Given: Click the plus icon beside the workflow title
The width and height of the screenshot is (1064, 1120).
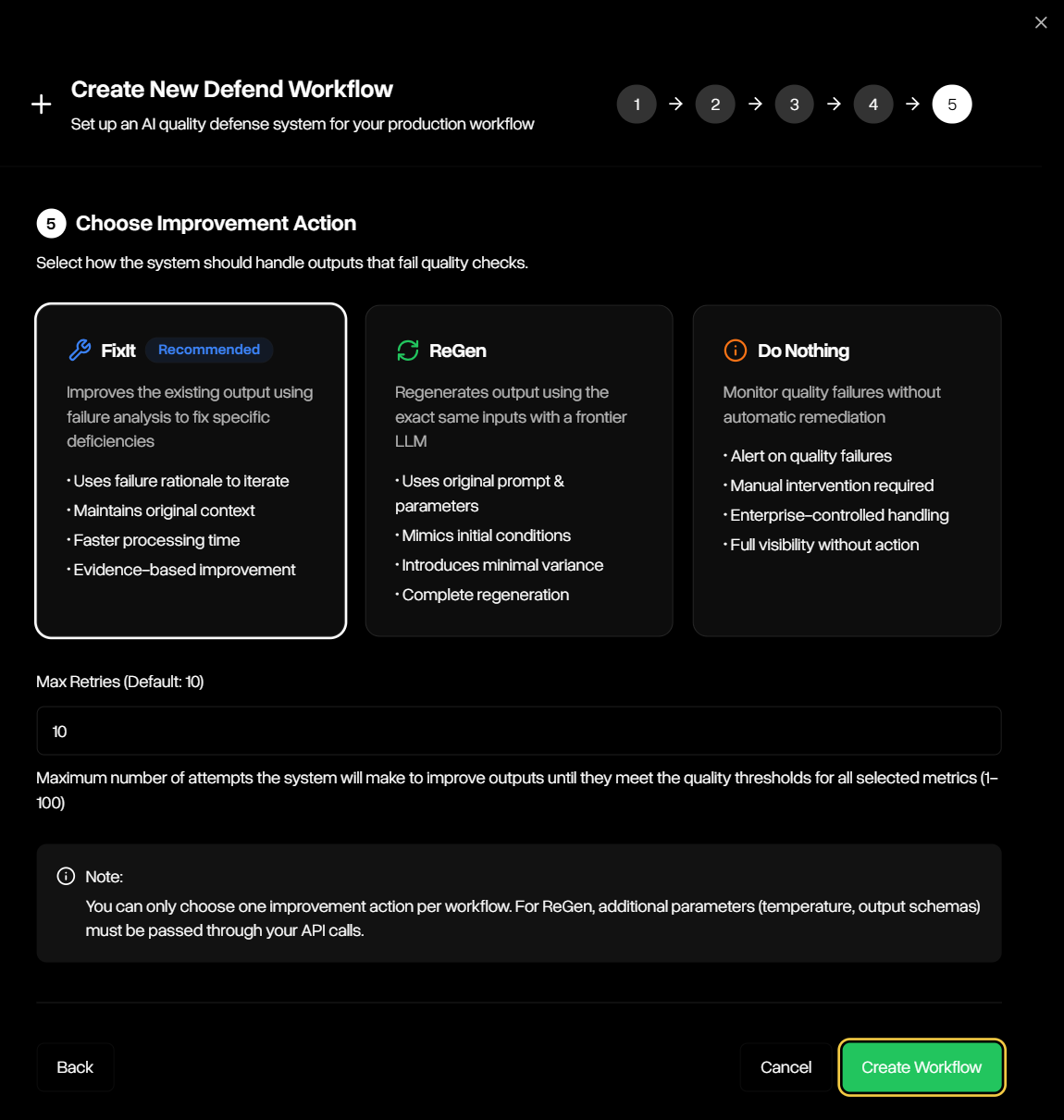Looking at the screenshot, I should (41, 104).
